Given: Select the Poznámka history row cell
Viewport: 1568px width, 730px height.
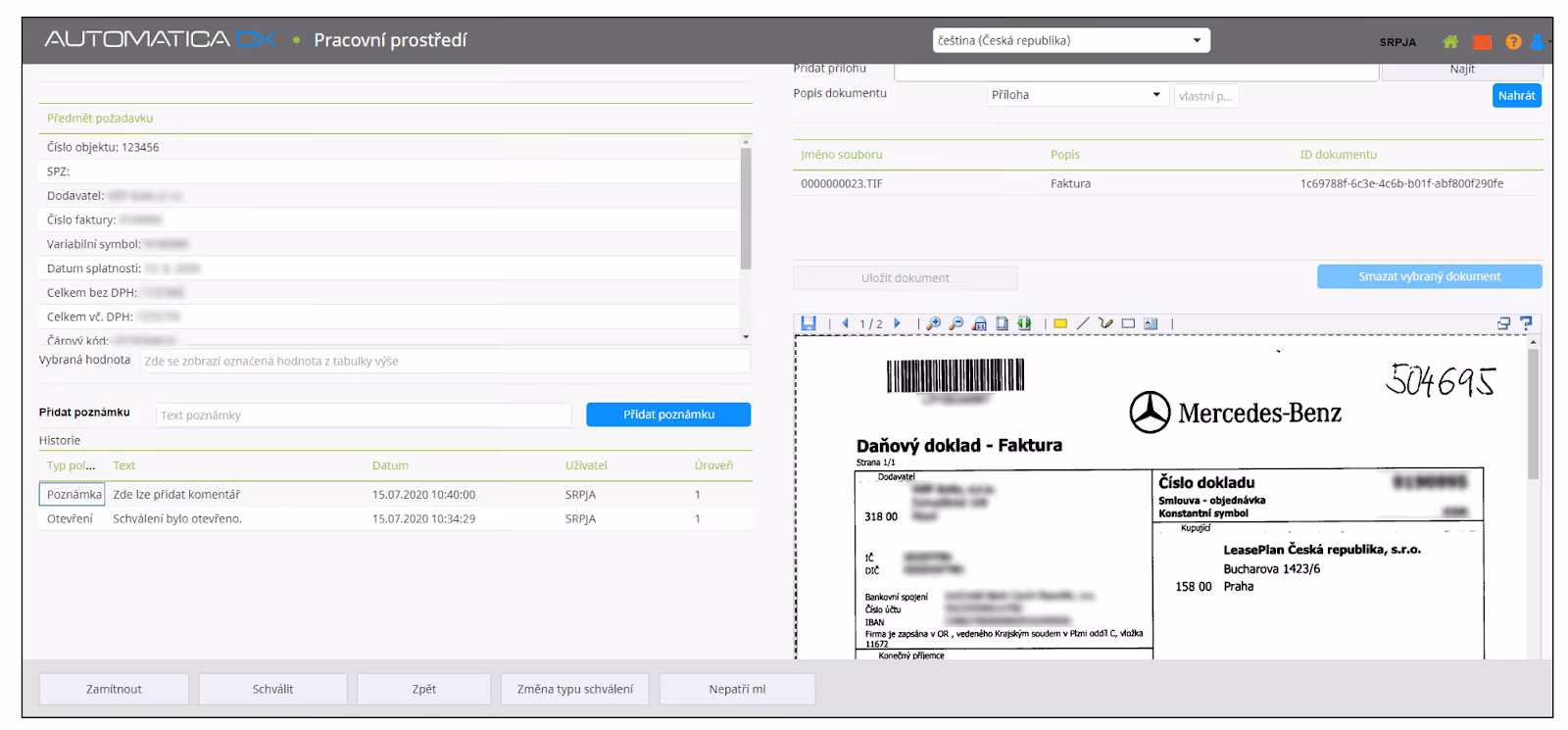Looking at the screenshot, I should [x=72, y=495].
